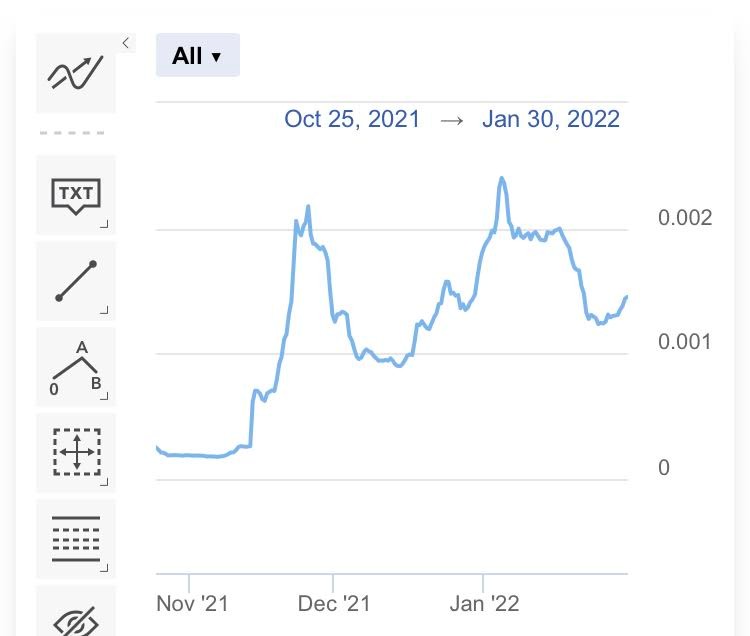Click the dashed separator under indicators icon
The width and height of the screenshot is (750, 636).
pos(72,133)
